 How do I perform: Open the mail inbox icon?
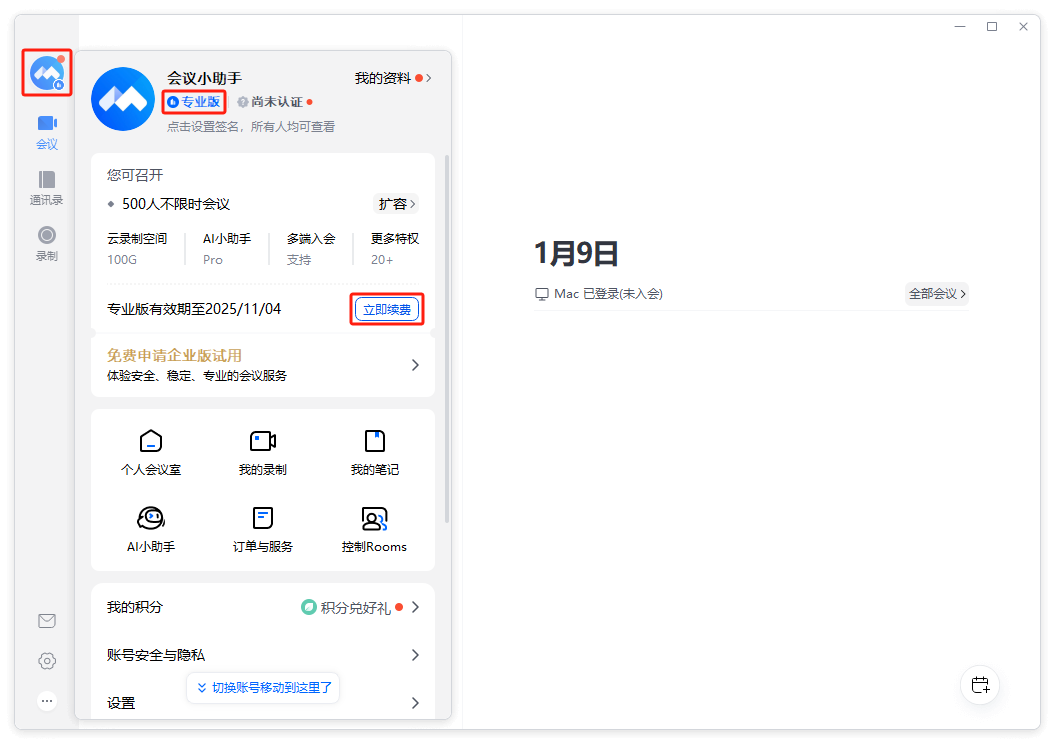coord(46,621)
